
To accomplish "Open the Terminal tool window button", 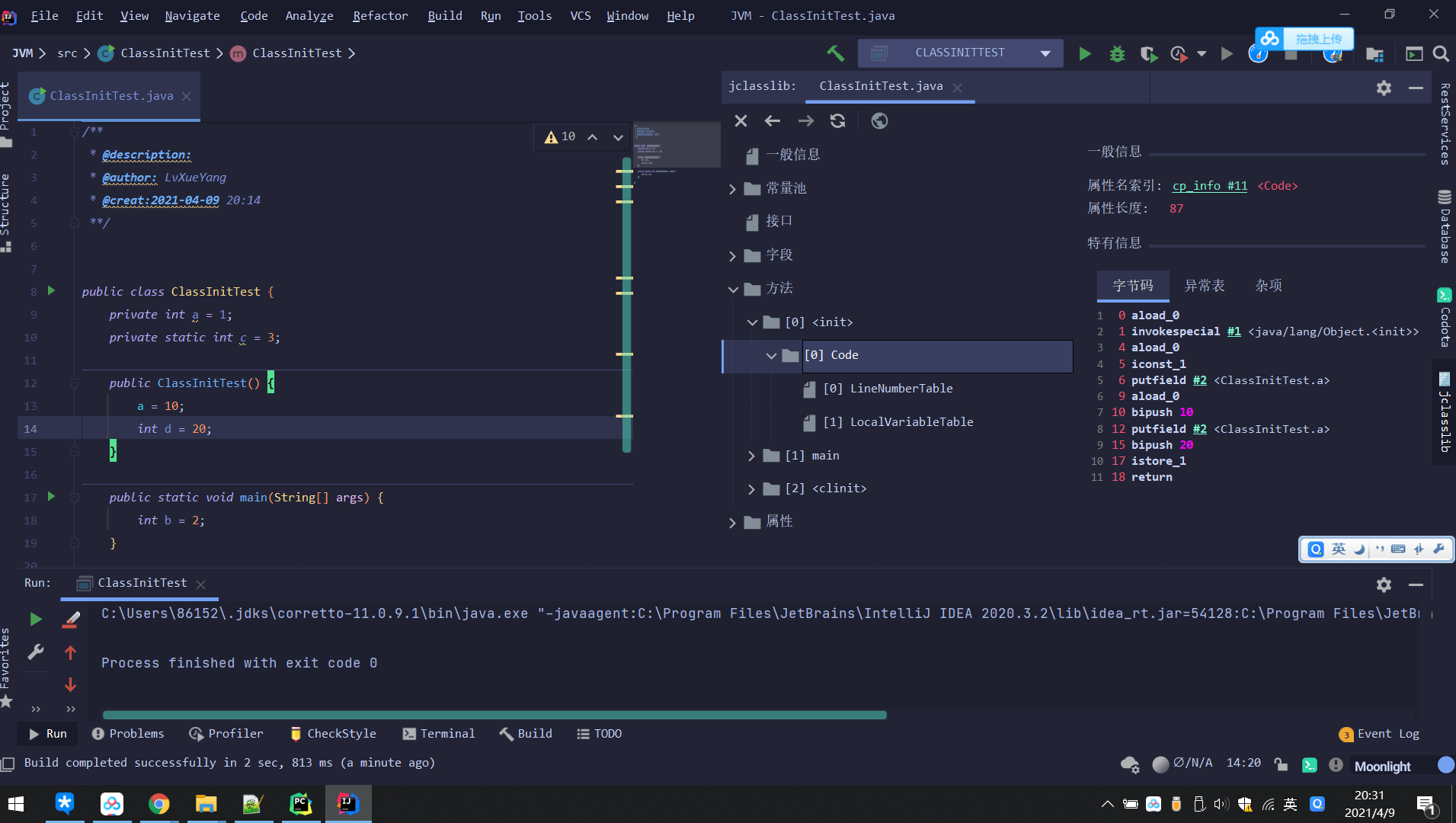I will tap(439, 734).
